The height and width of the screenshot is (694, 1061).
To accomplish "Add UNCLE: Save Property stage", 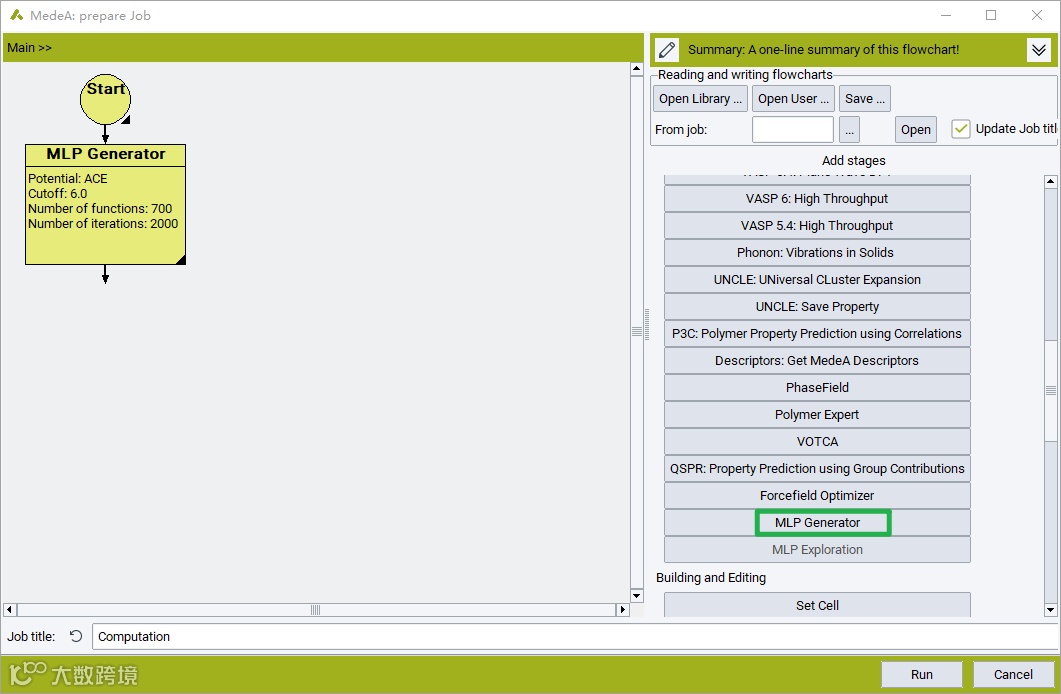I will click(817, 307).
